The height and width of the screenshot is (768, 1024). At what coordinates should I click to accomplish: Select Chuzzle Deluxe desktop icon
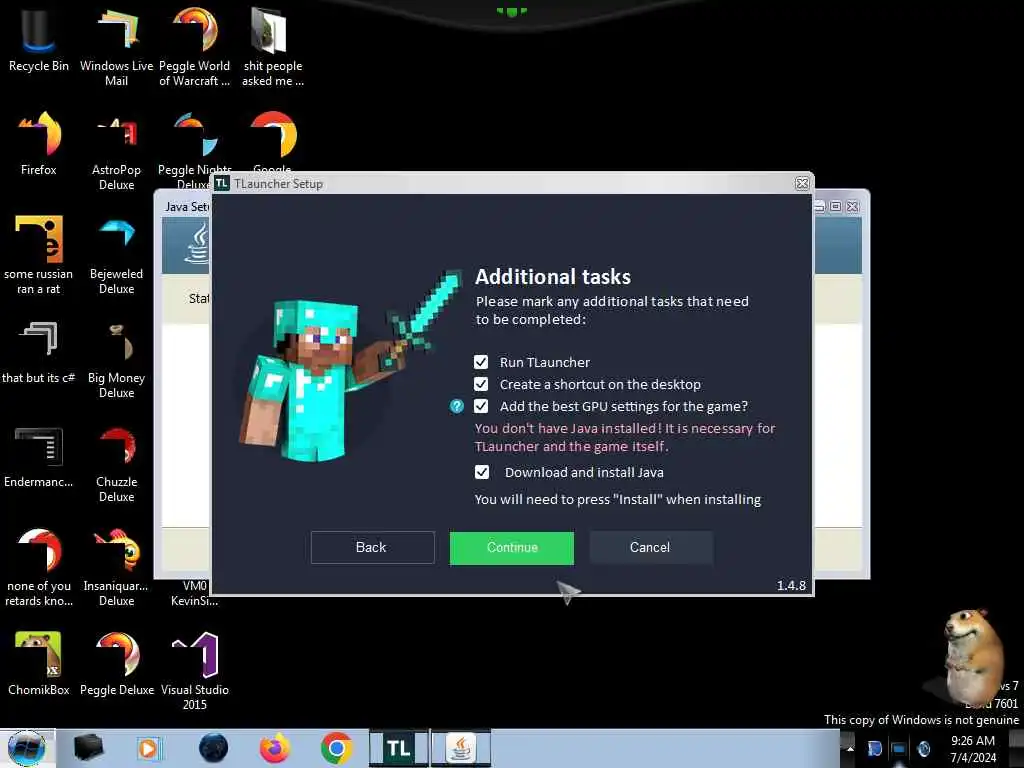pyautogui.click(x=116, y=464)
